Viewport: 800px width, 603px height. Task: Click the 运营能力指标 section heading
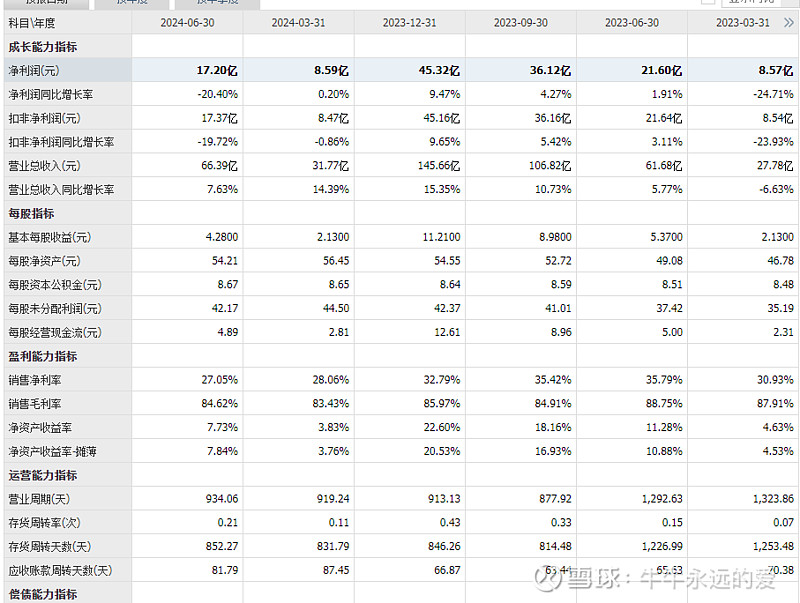[43, 475]
